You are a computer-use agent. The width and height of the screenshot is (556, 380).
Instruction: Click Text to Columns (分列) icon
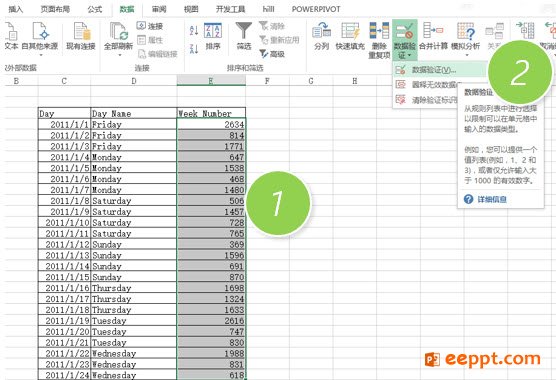click(321, 31)
